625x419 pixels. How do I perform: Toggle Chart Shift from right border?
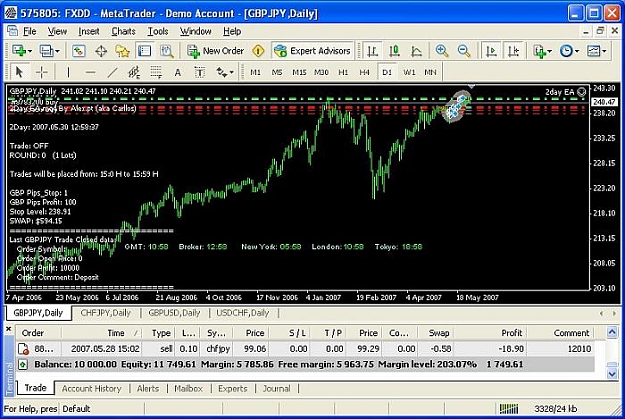click(x=513, y=51)
